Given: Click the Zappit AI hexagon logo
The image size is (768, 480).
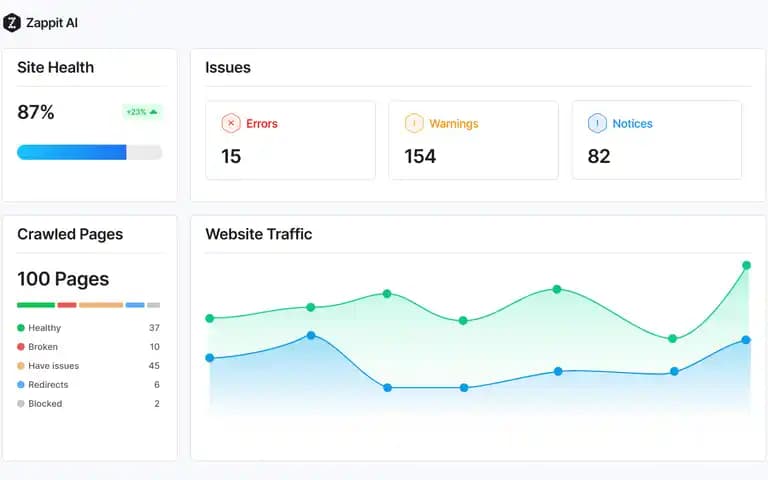Looking at the screenshot, I should (12, 23).
